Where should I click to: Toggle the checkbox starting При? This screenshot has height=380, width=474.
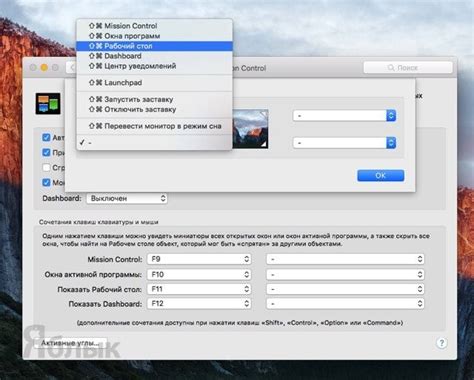coord(46,152)
